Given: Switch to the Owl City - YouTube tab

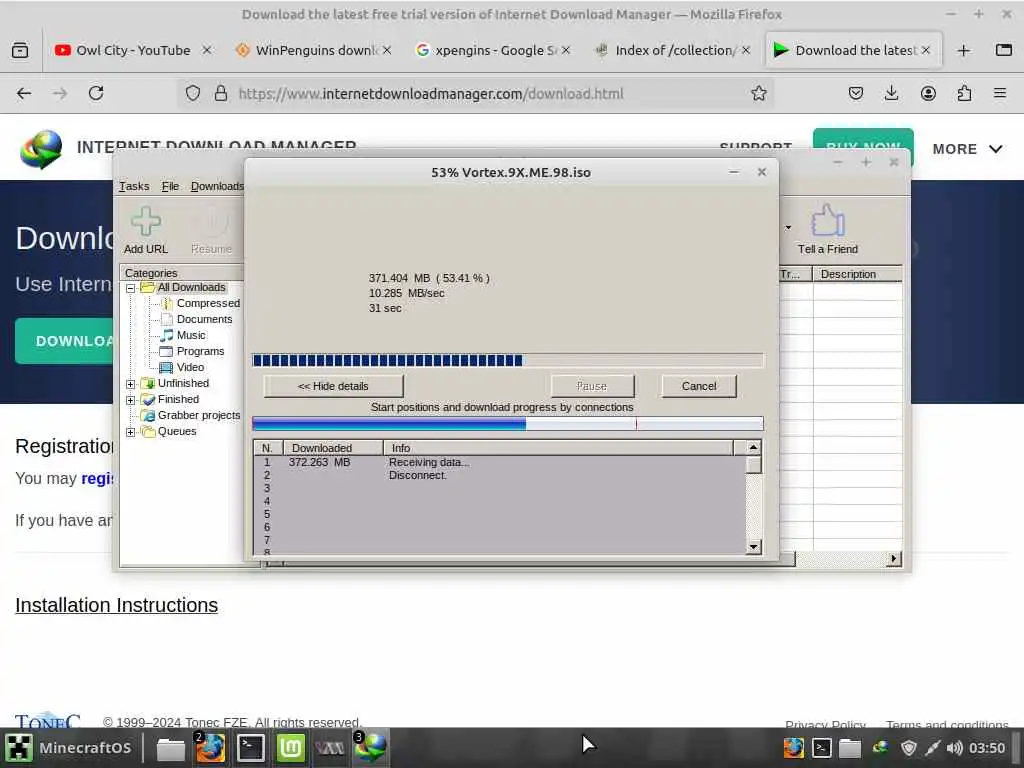Looking at the screenshot, I should pyautogui.click(x=133, y=50).
